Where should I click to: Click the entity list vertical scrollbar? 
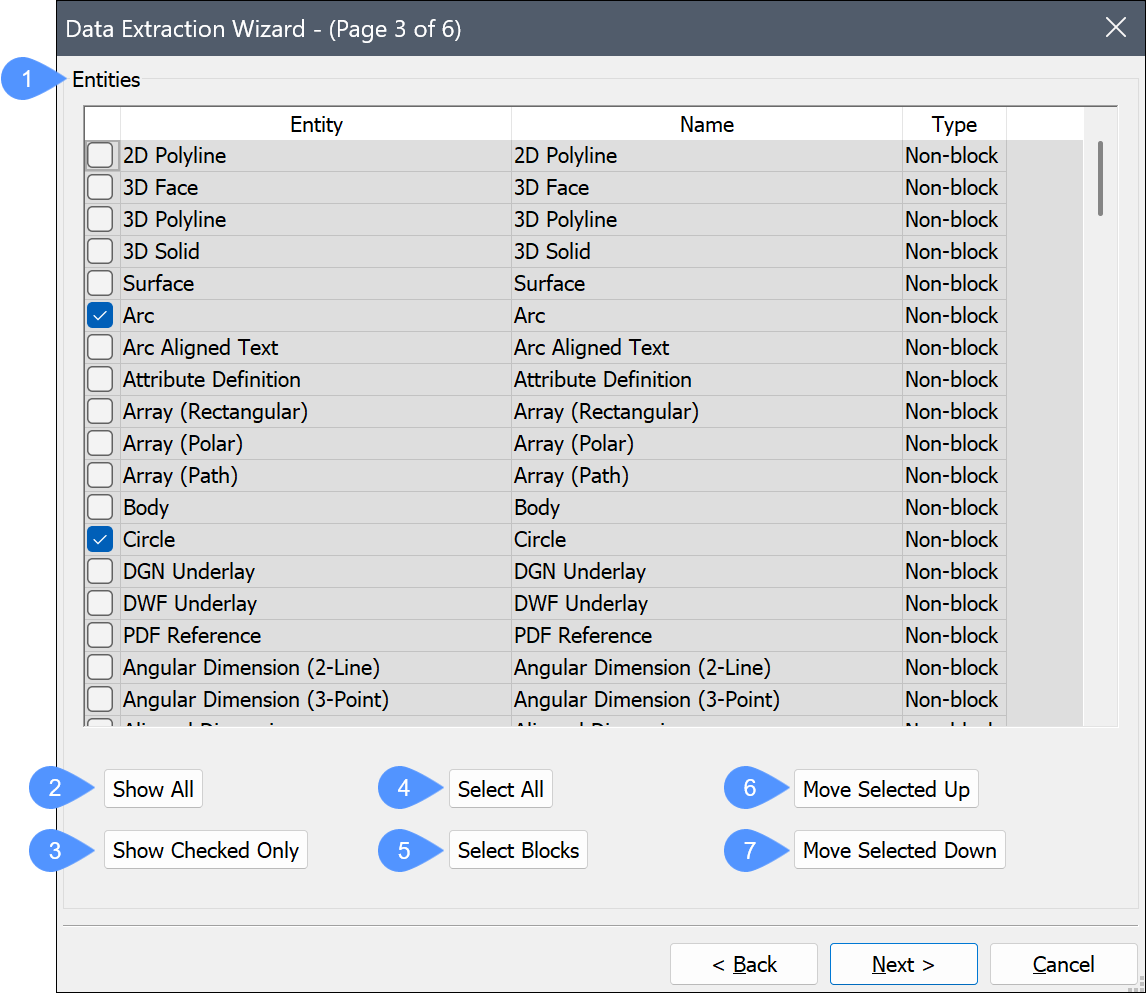pyautogui.click(x=1100, y=179)
